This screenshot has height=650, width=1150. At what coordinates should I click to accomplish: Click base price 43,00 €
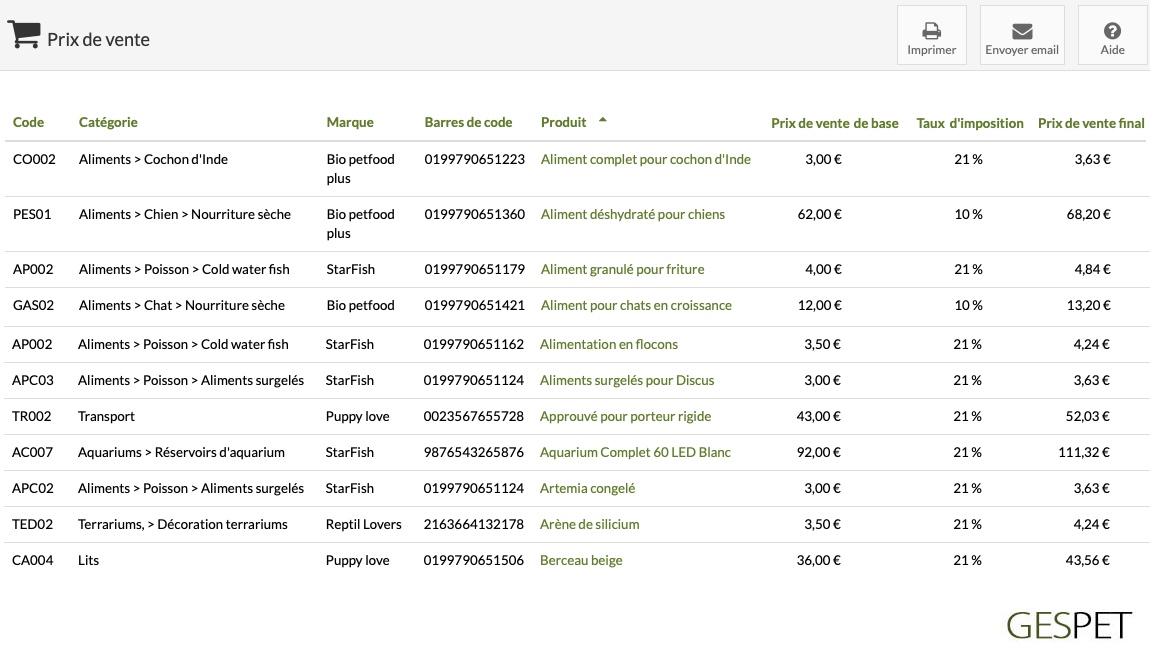point(818,416)
